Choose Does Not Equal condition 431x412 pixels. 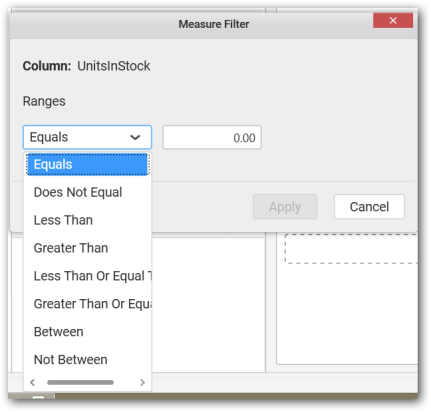[87, 192]
